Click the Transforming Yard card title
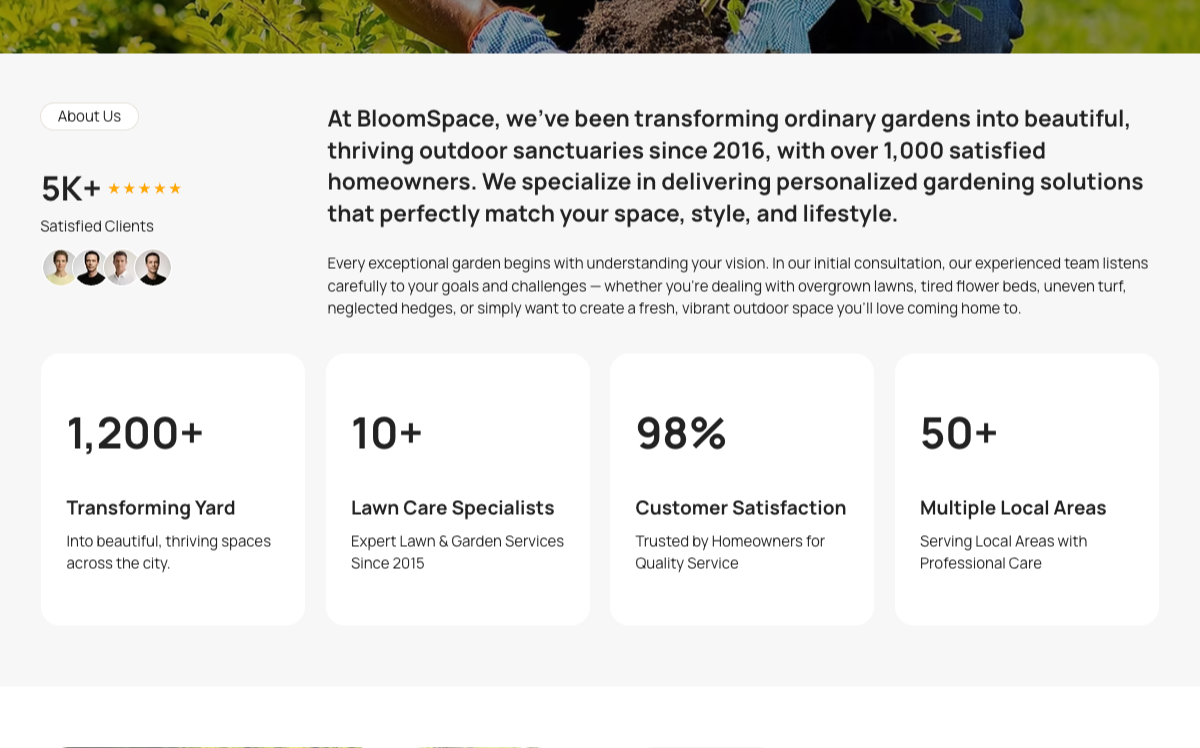1200x748 pixels. [151, 508]
